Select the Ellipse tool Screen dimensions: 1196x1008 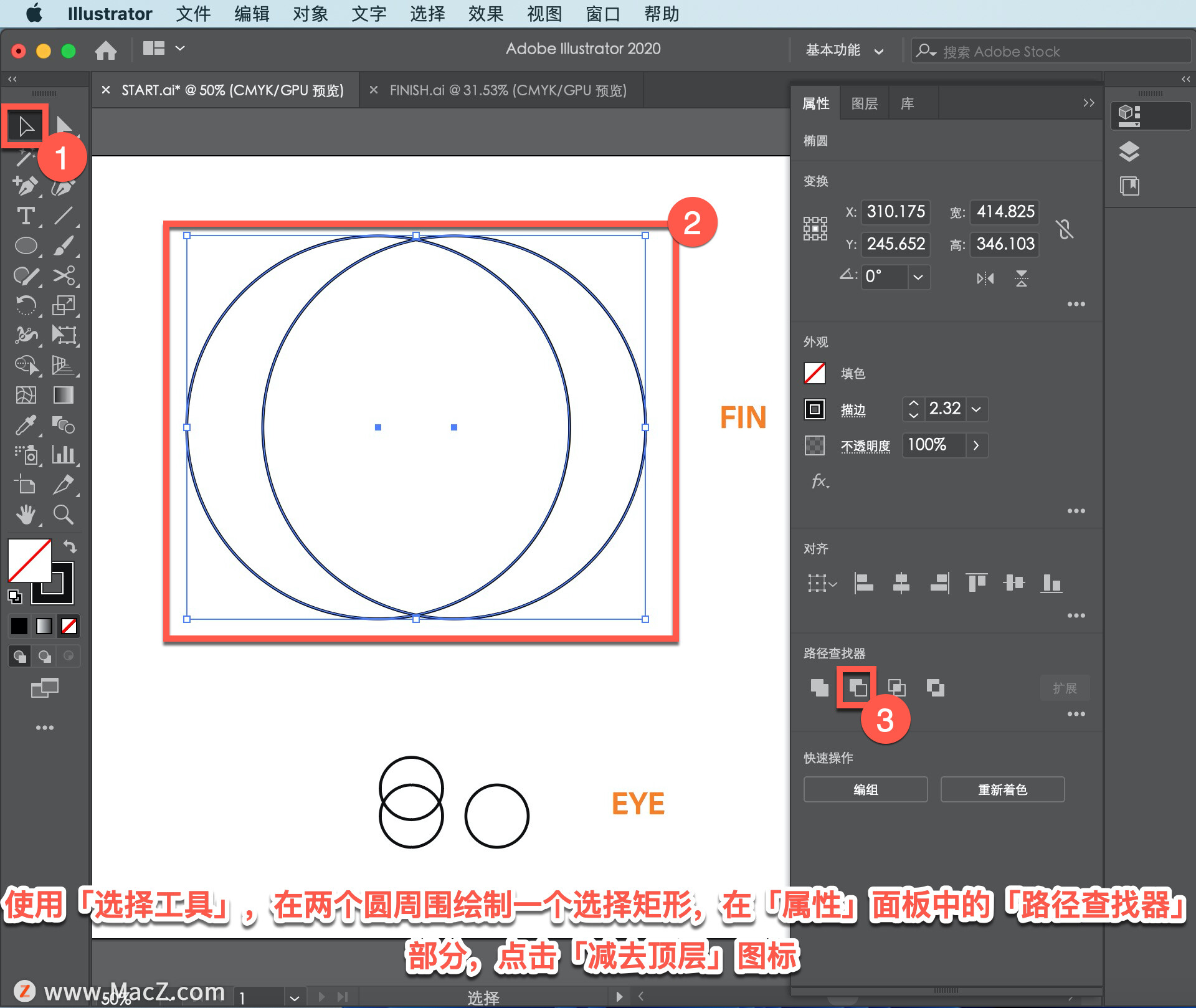tap(26, 245)
